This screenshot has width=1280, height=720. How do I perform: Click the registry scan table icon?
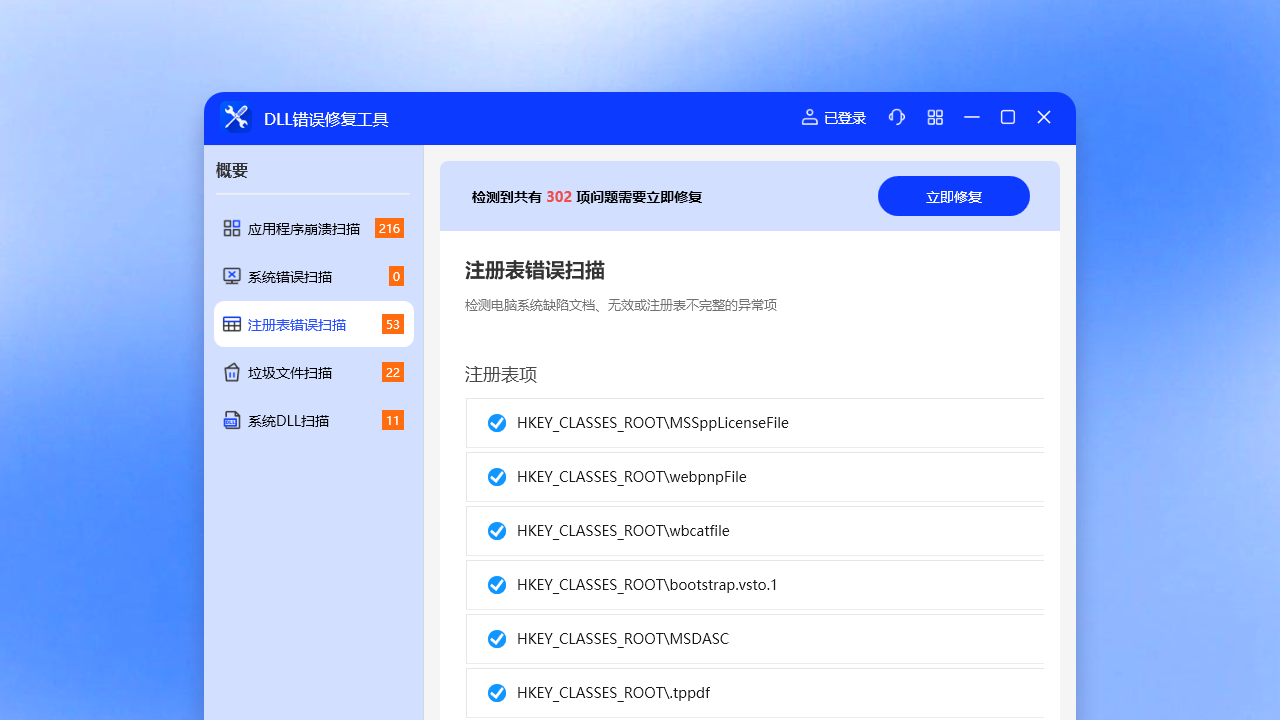pos(231,324)
